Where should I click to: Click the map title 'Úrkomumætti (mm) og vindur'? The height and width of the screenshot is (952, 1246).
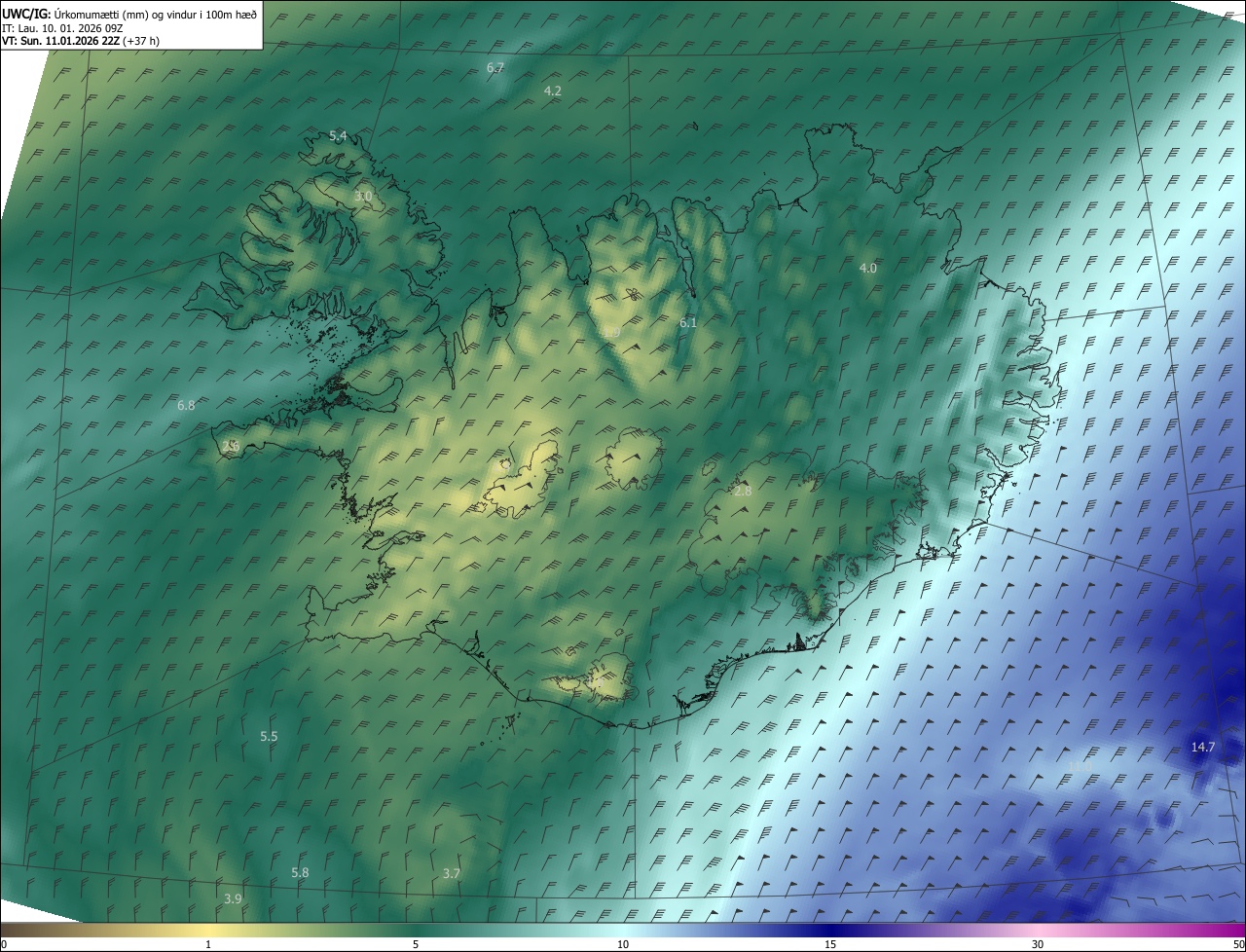[x=128, y=14]
